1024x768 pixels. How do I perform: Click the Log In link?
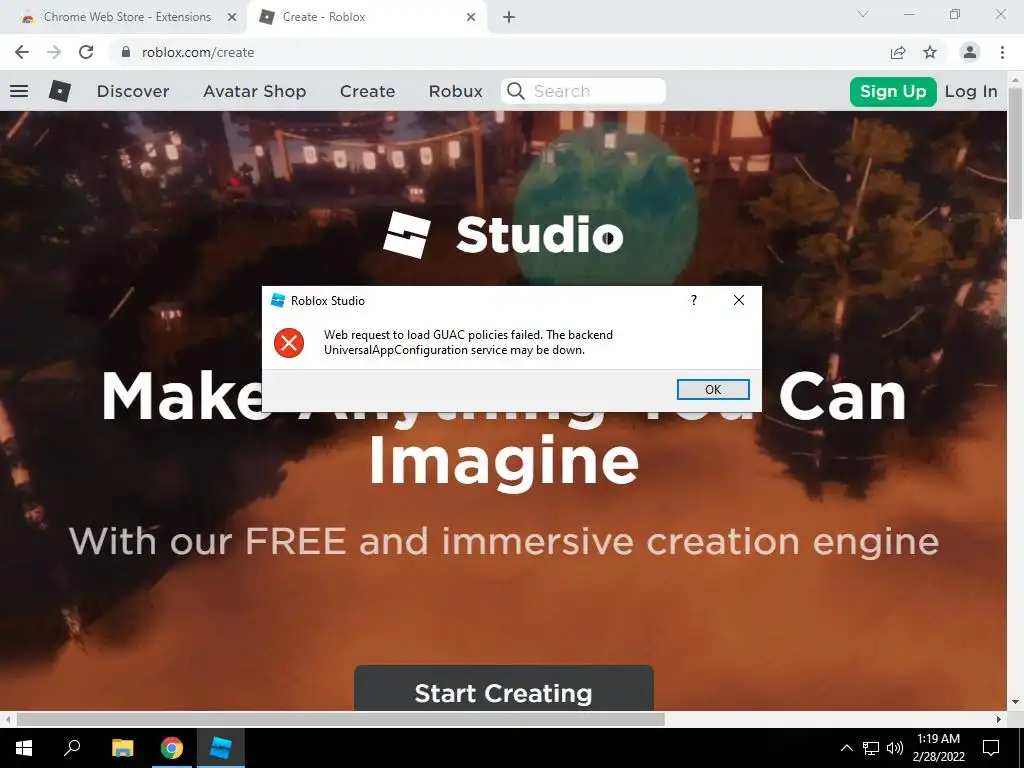pyautogui.click(x=971, y=91)
